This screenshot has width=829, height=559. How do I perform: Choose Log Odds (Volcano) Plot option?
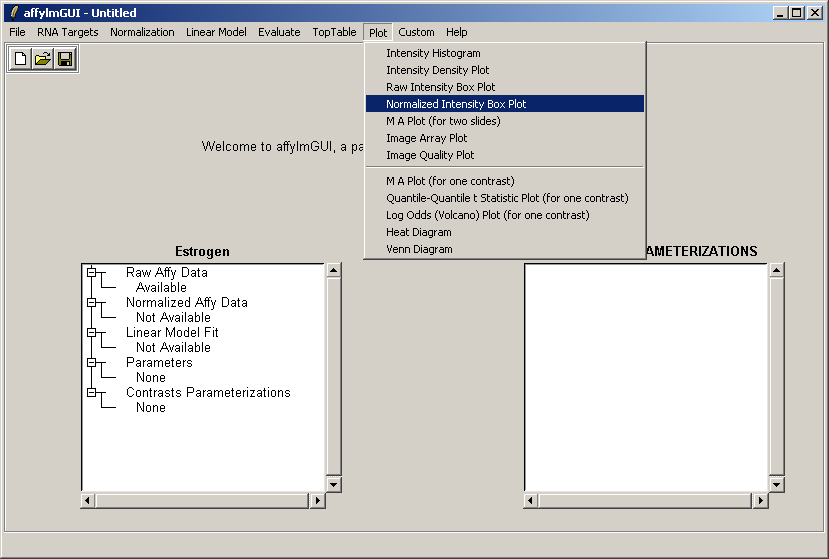487,215
